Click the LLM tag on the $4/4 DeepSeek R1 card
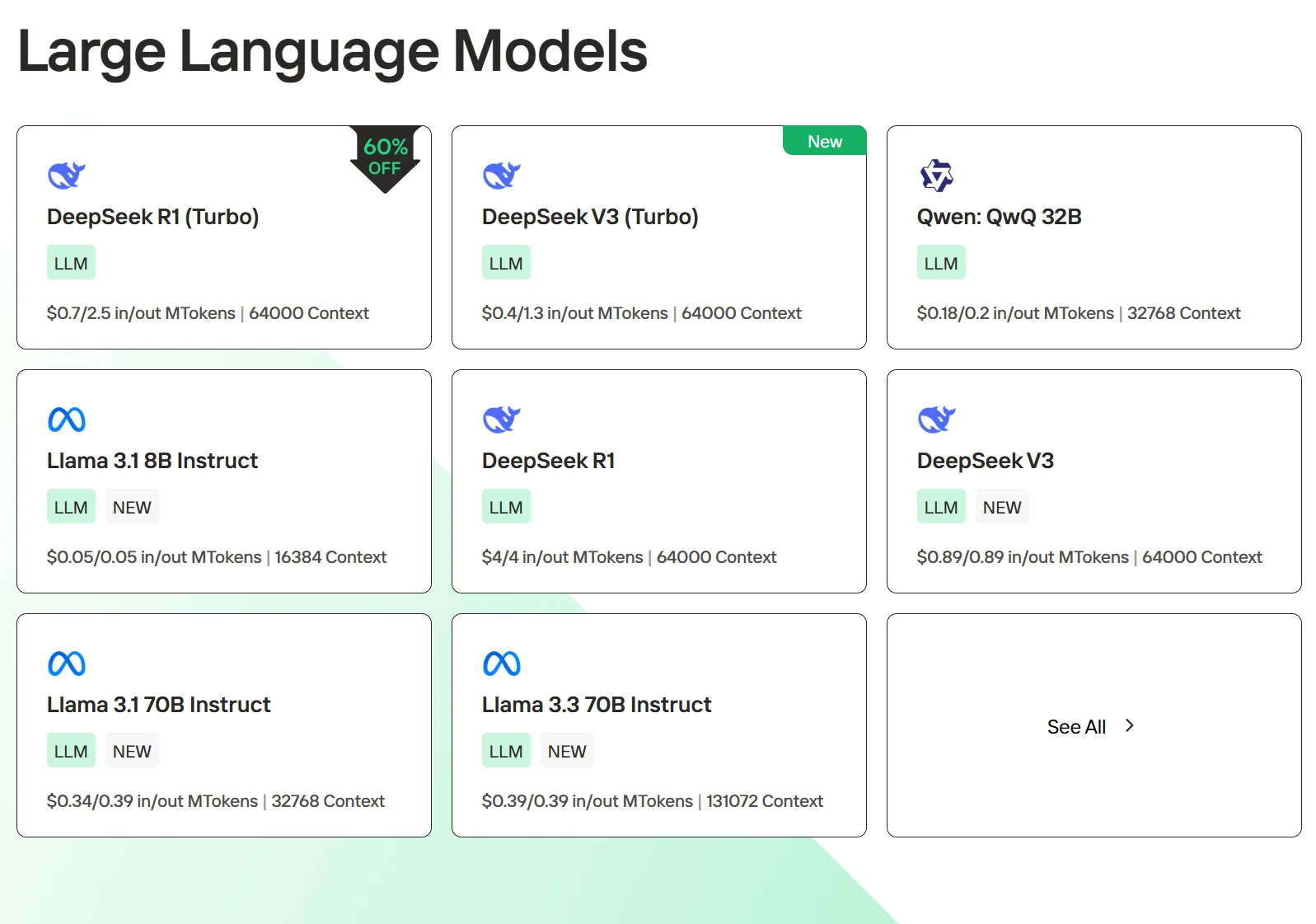1316x924 pixels. 506,507
